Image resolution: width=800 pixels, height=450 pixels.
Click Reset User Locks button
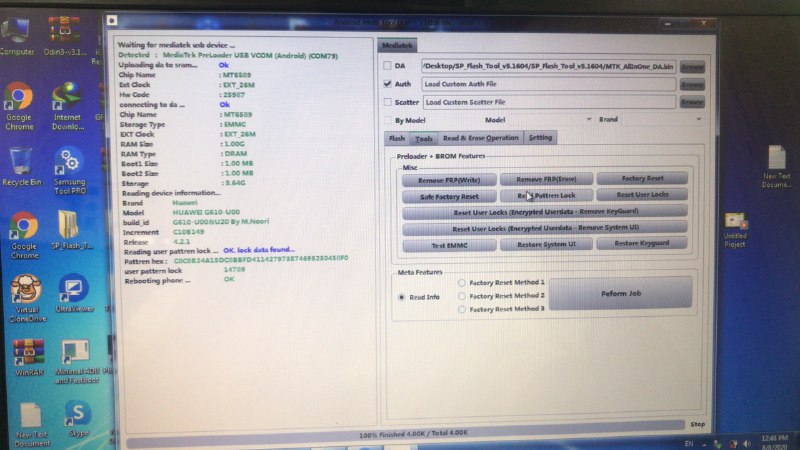click(x=642, y=194)
